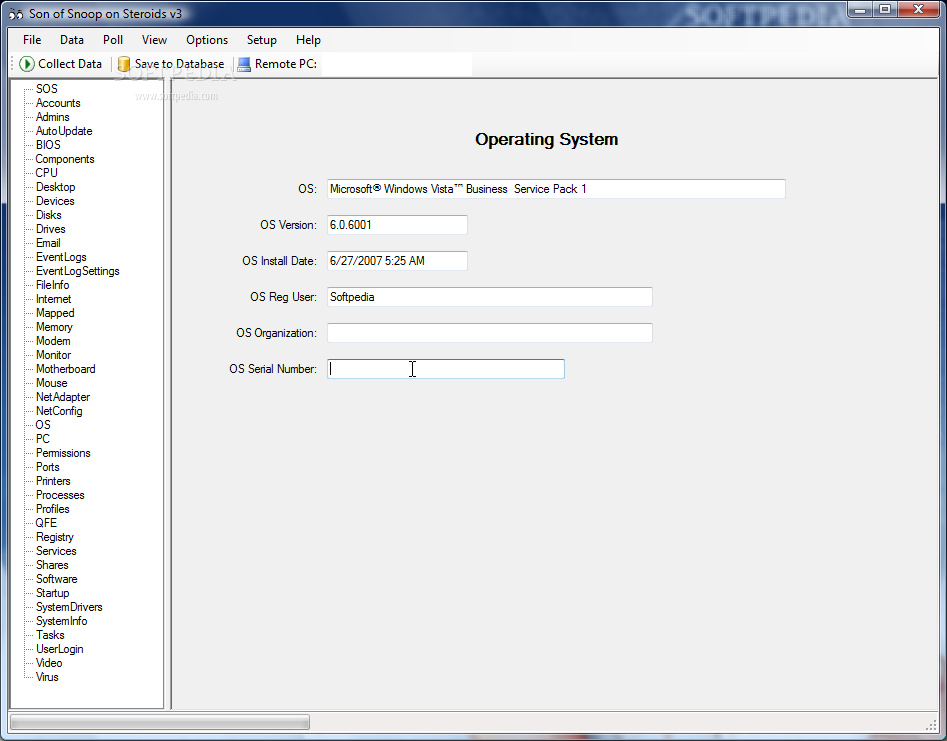Select BIOS in the tree
The image size is (947, 741).
tap(48, 145)
